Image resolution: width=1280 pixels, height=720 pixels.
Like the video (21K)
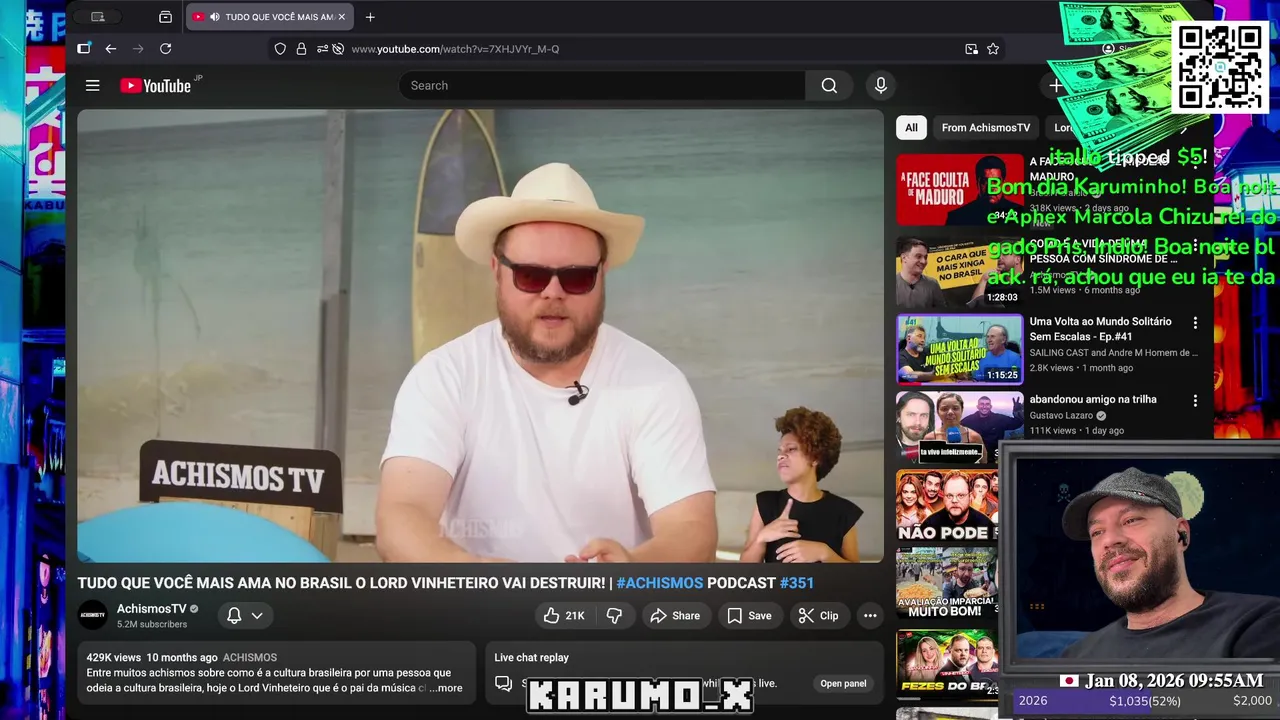563,616
